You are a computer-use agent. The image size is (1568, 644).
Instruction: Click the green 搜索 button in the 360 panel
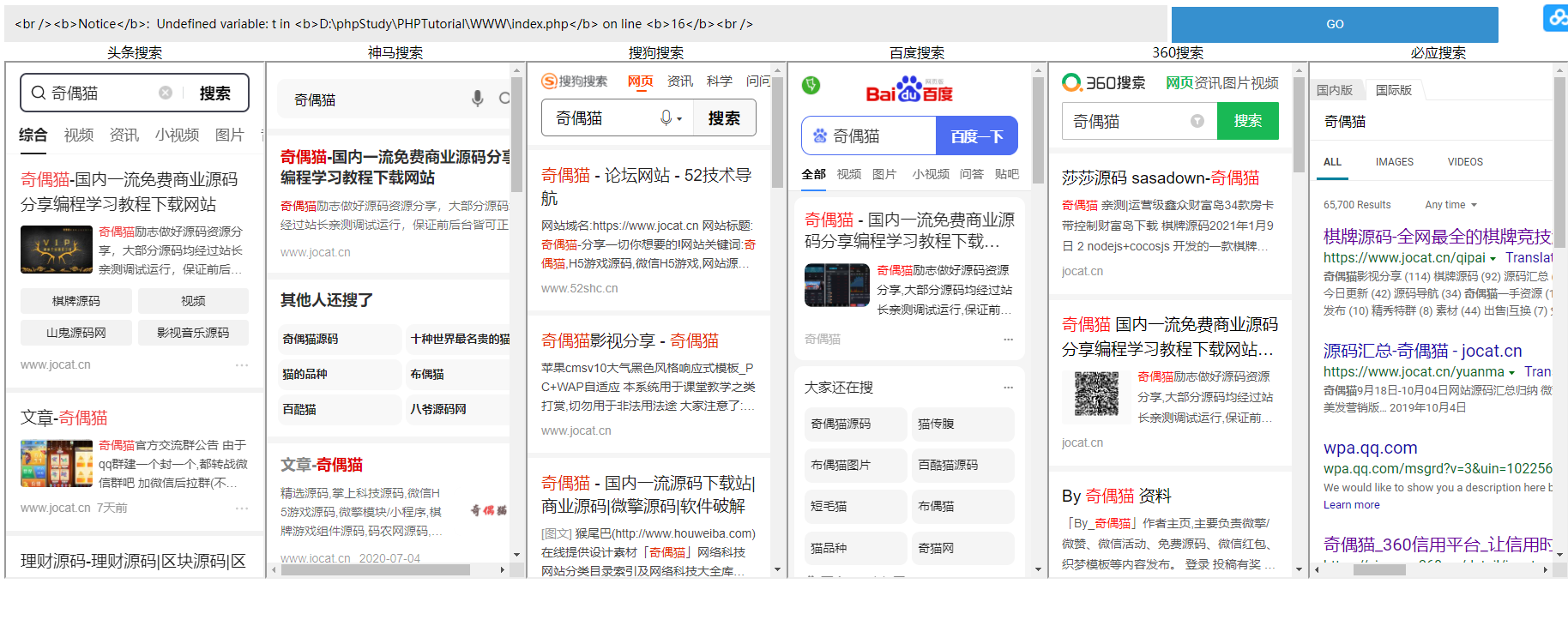pyautogui.click(x=1248, y=121)
